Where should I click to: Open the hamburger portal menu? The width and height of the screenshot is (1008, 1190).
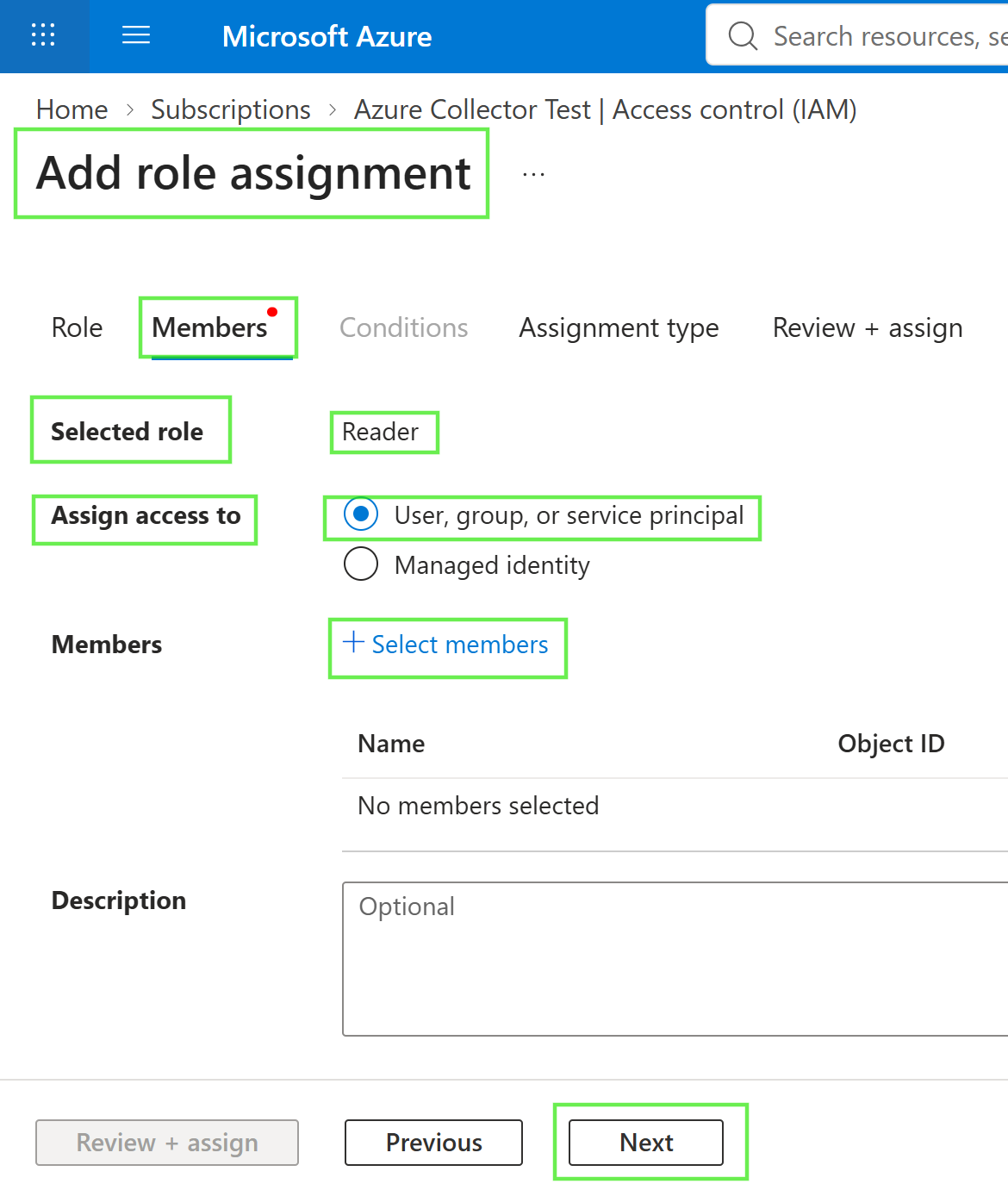(x=136, y=35)
